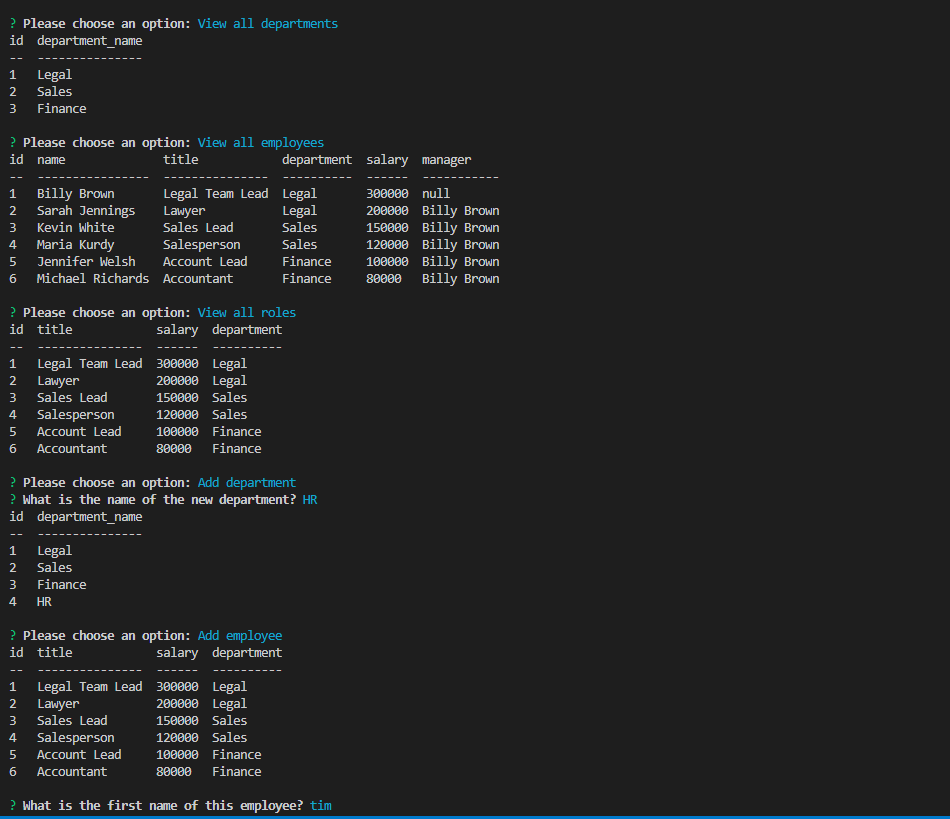Click "Legal" department in Billy Brown's employee row
950x819 pixels.
pyautogui.click(x=299, y=194)
